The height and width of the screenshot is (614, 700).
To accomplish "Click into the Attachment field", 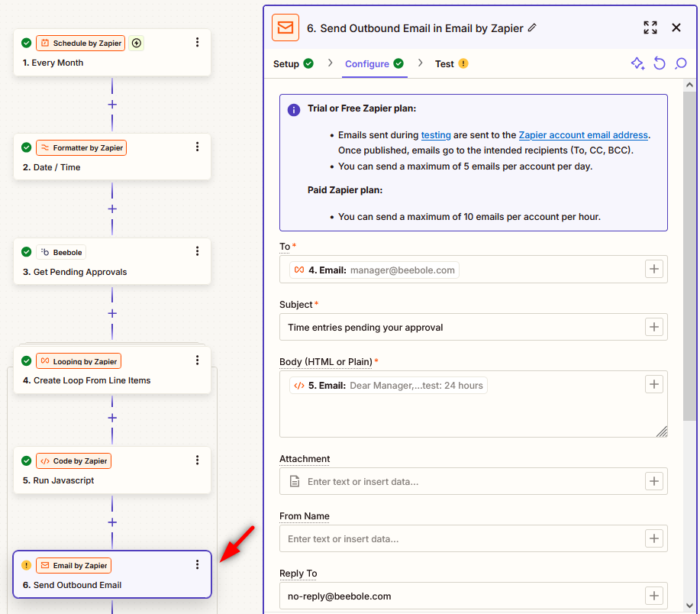I will (x=473, y=481).
